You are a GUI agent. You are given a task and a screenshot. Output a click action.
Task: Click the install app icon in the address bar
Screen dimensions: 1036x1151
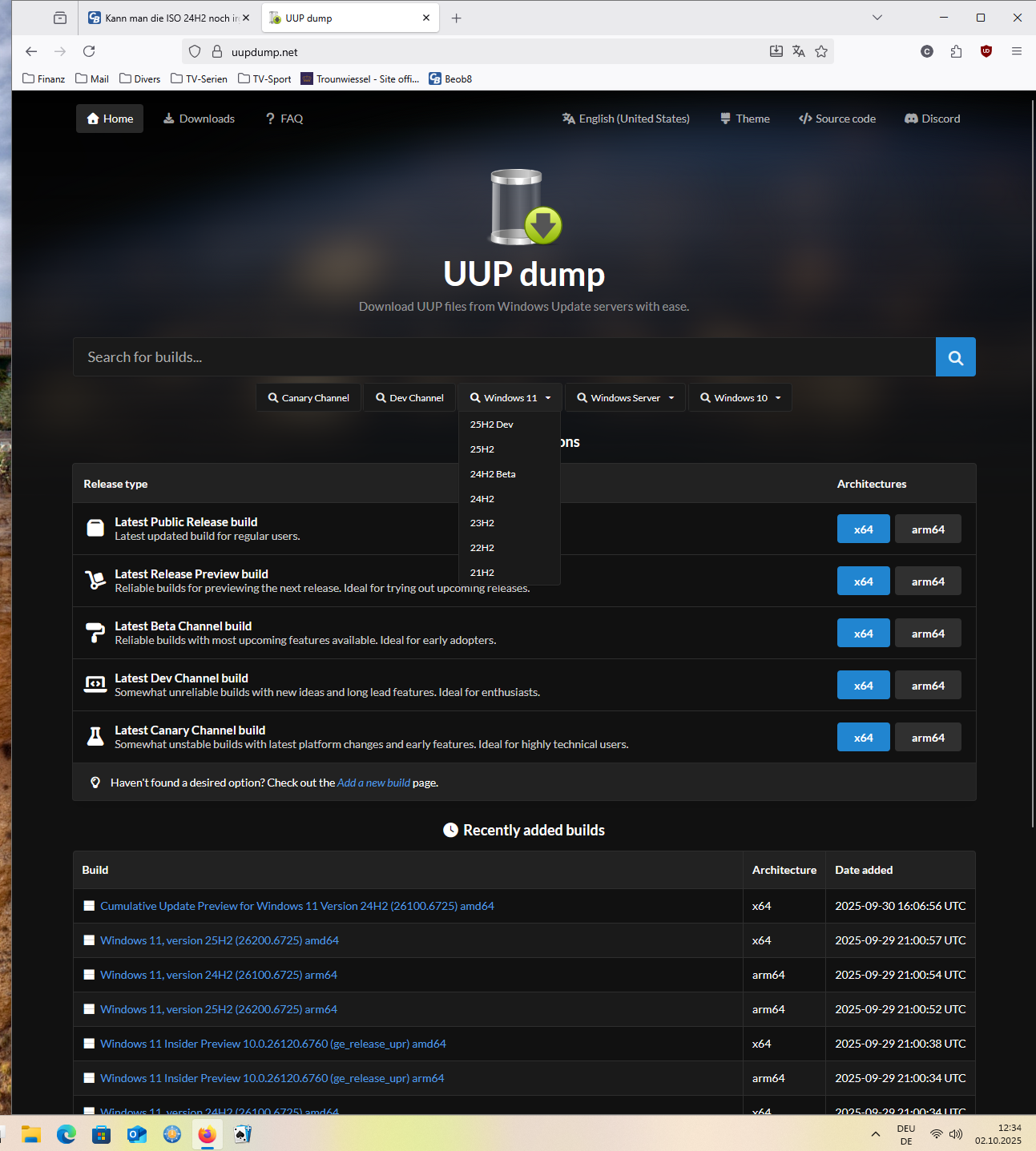click(776, 51)
